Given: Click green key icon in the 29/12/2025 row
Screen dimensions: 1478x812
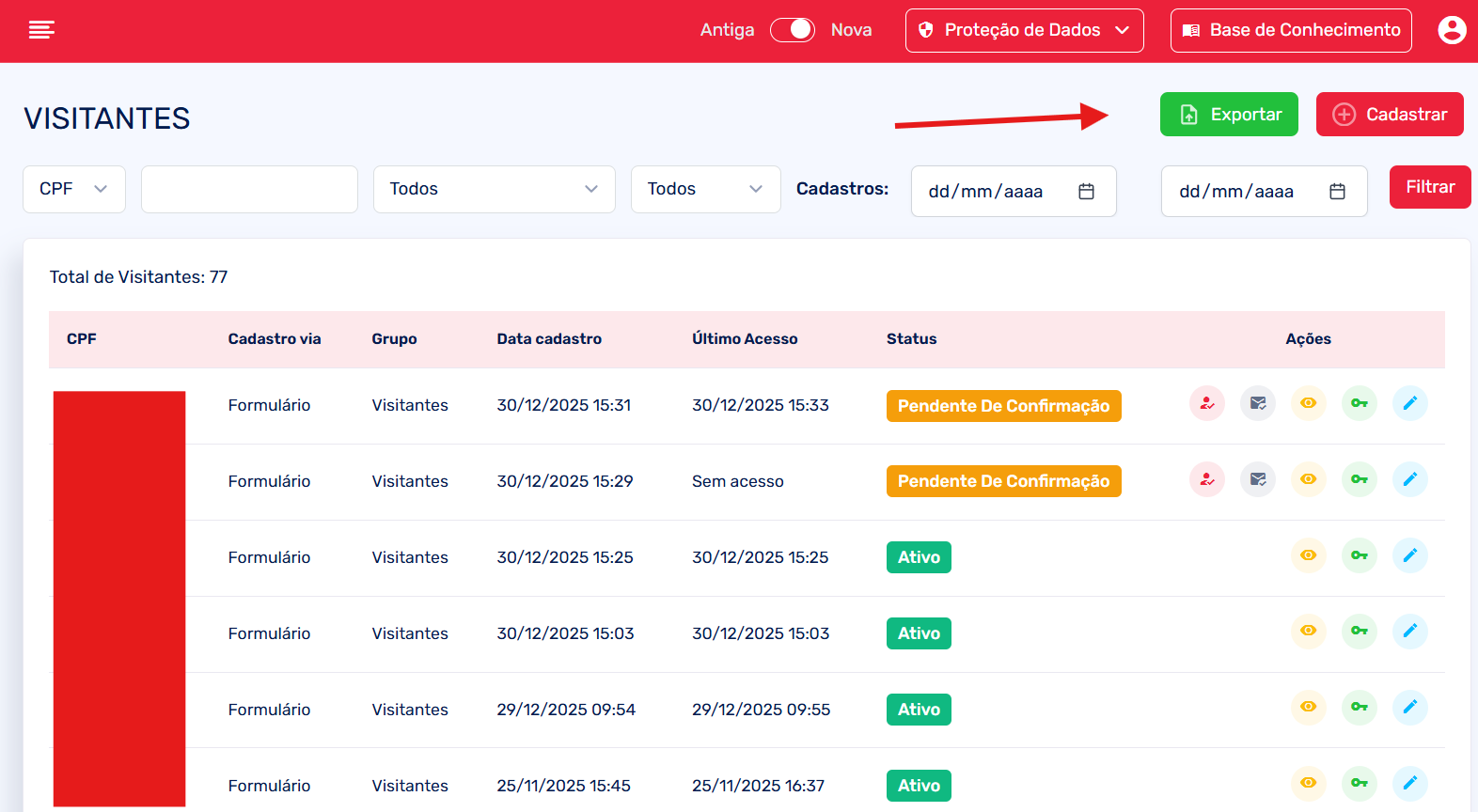Looking at the screenshot, I should (x=1359, y=708).
